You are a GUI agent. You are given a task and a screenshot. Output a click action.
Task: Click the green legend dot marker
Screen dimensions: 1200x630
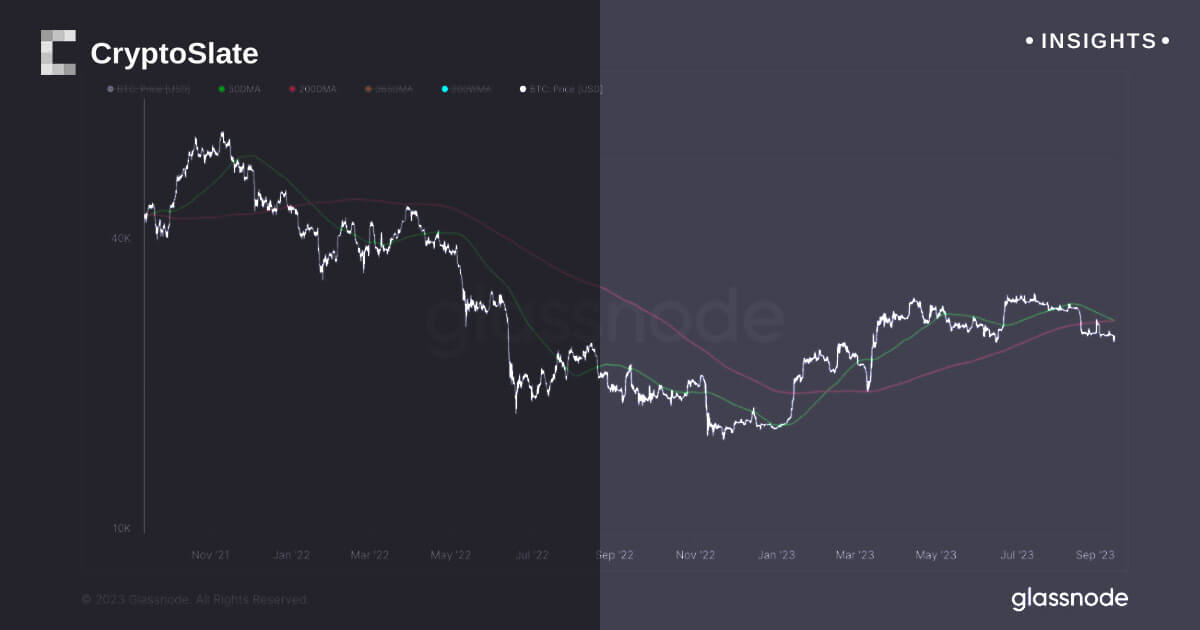pos(221,90)
